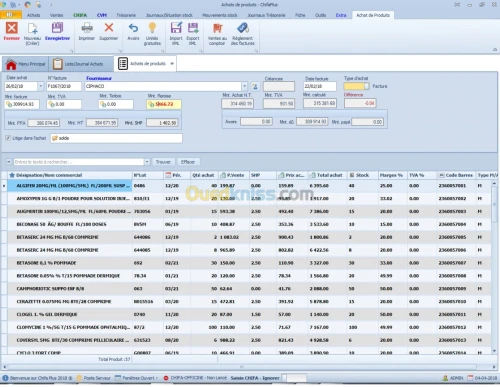Open the Mouvements stock ribbon tab
This screenshot has width=500, height=387.
point(220,15)
